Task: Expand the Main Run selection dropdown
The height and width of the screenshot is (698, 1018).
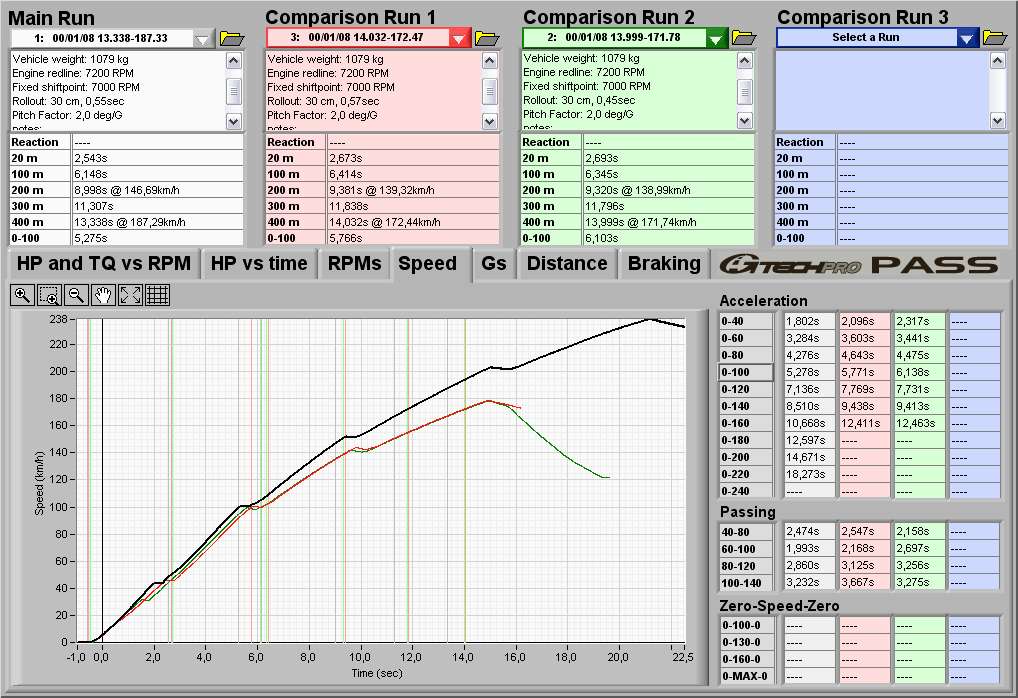Action: (204, 38)
